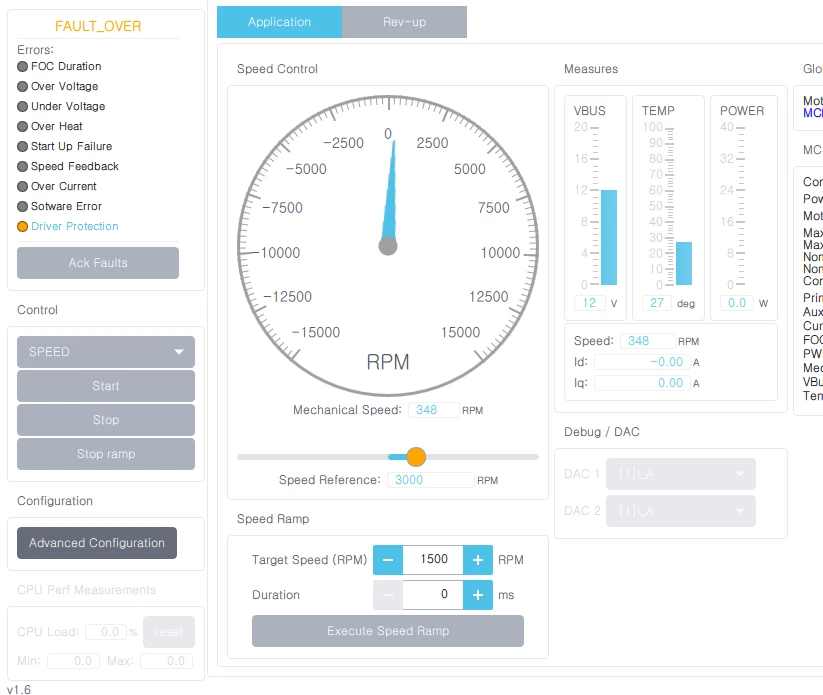This screenshot has height=695, width=823.
Task: Click the Start motor button
Action: [x=105, y=386]
